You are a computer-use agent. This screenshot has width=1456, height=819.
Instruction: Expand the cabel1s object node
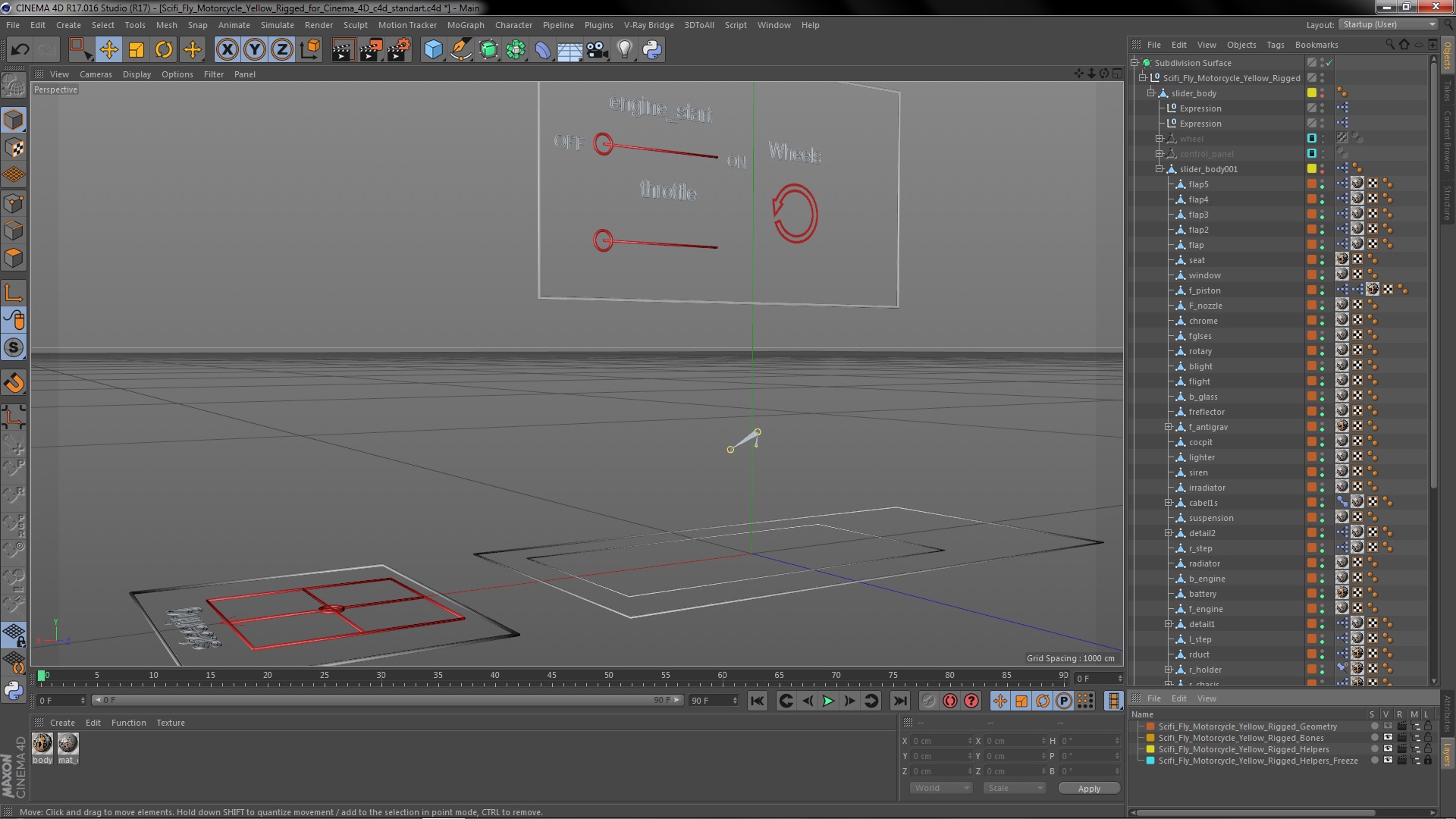tap(1168, 503)
